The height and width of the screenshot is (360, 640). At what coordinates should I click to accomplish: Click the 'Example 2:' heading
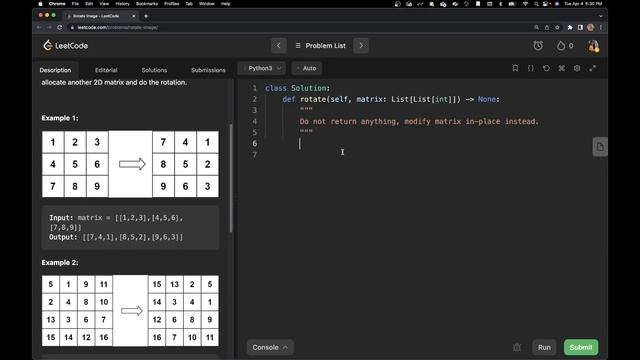coord(60,262)
